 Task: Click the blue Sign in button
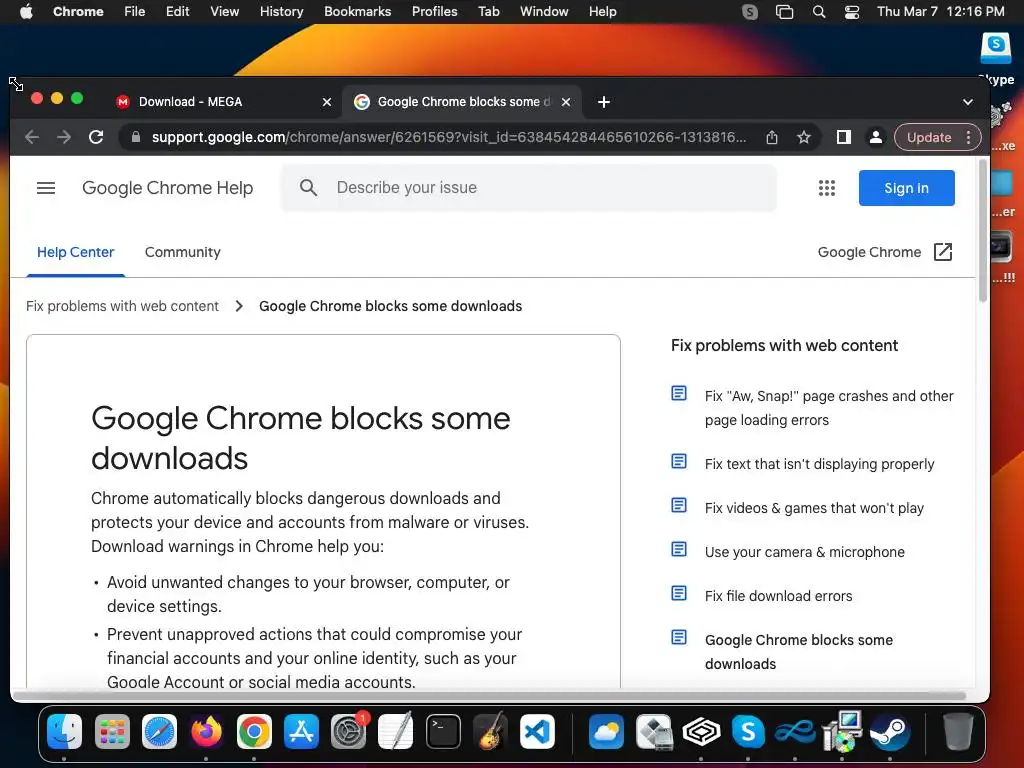pyautogui.click(x=906, y=188)
